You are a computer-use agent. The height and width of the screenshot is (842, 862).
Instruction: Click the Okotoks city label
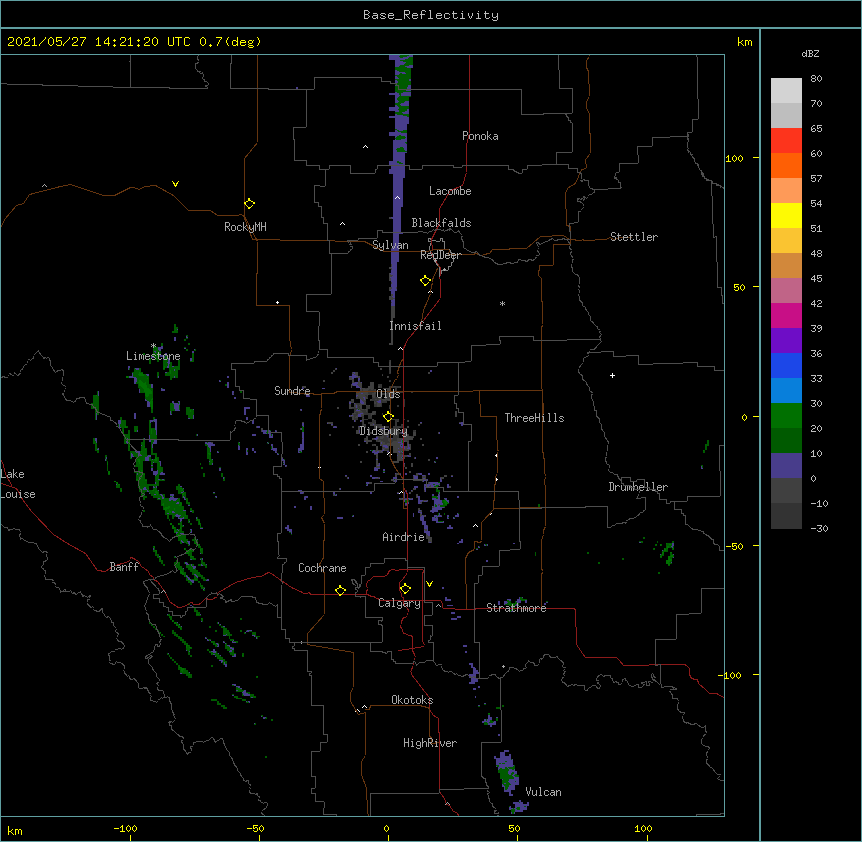point(412,700)
